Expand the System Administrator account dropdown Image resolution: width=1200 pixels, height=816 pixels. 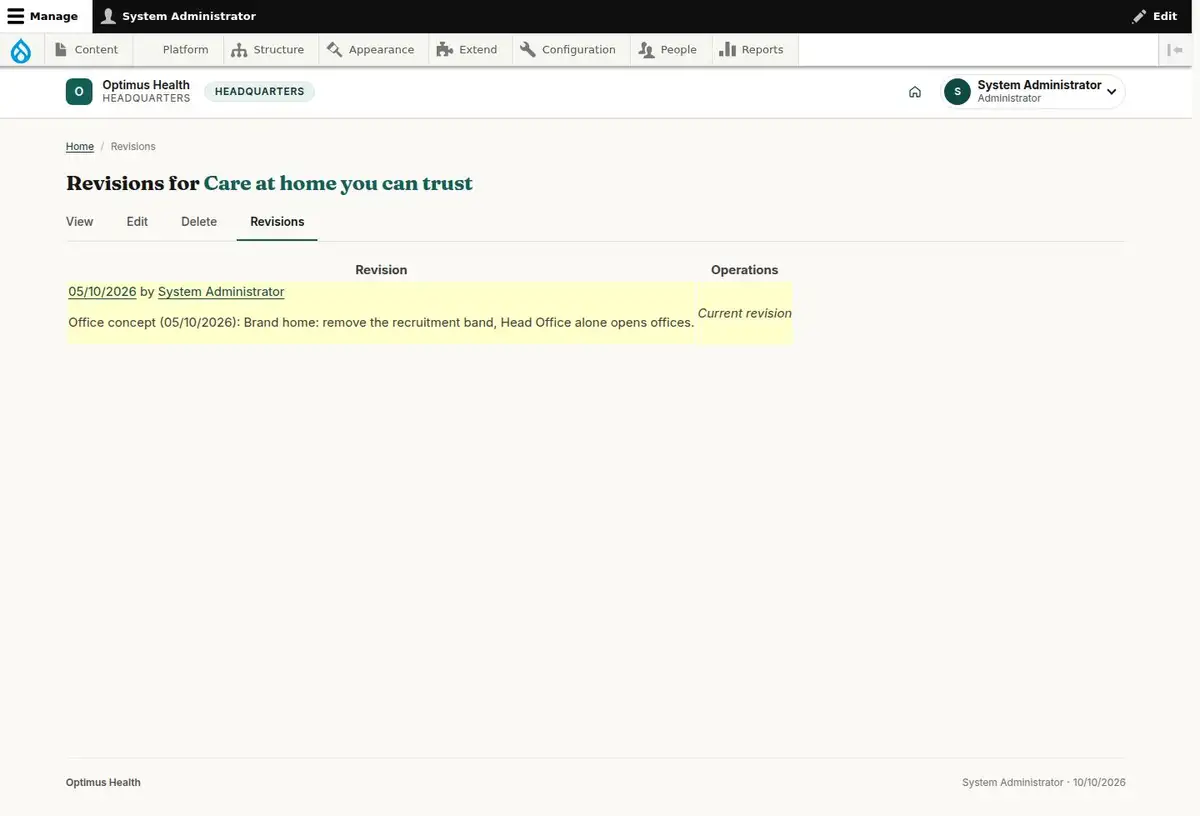click(x=1034, y=91)
